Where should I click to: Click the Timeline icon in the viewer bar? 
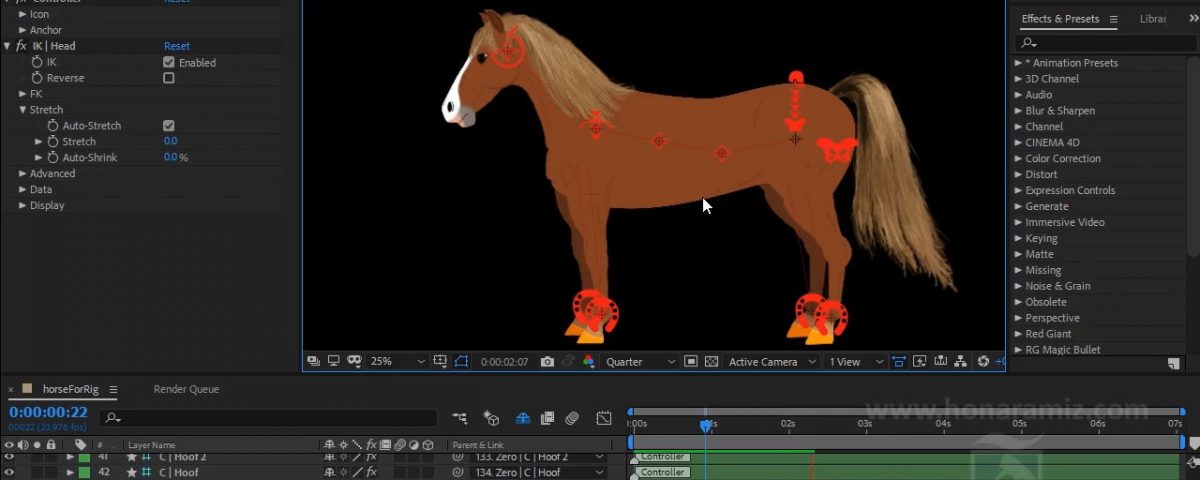(x=941, y=362)
